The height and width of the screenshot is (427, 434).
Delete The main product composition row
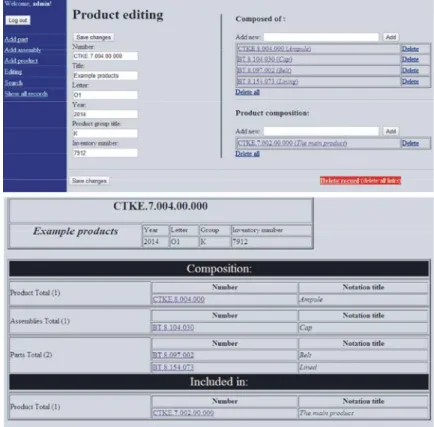[x=410, y=143]
